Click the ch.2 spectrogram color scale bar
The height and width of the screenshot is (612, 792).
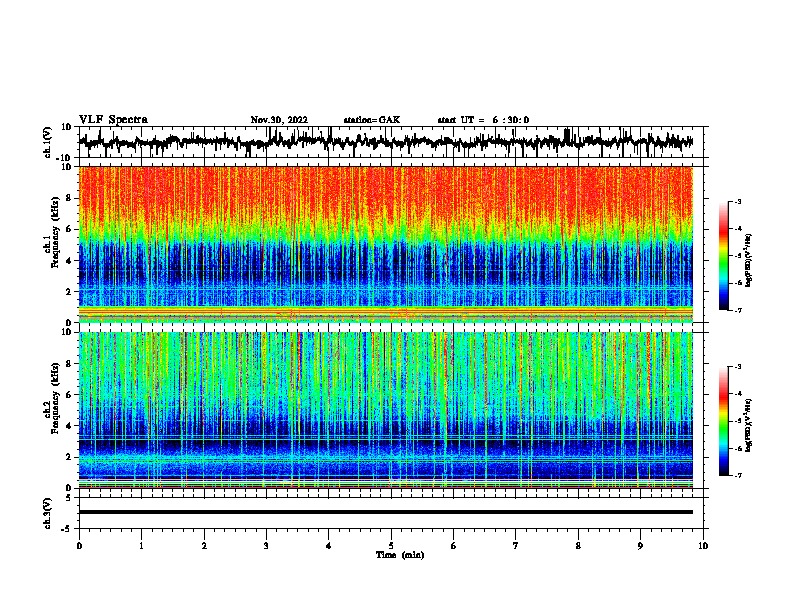tap(724, 421)
